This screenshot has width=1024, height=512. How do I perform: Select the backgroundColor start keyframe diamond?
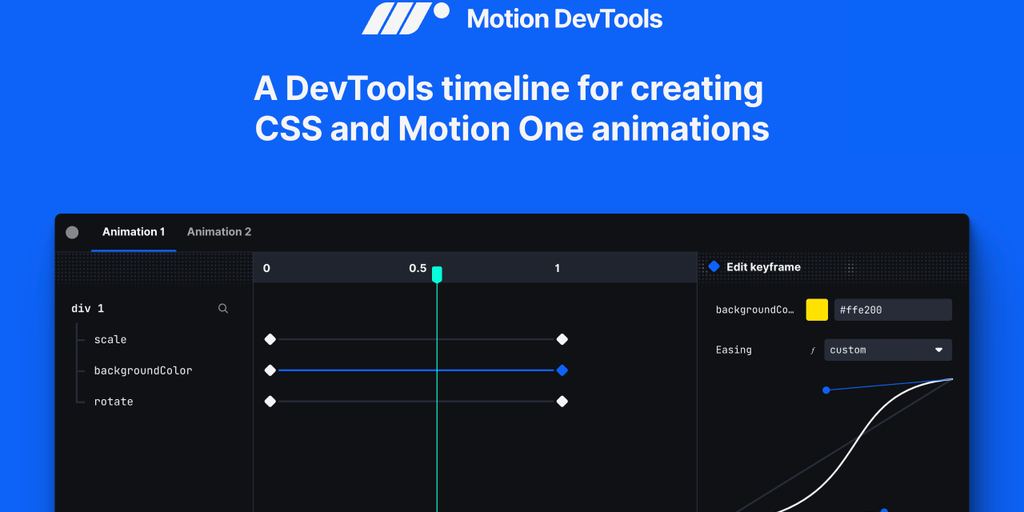(270, 370)
